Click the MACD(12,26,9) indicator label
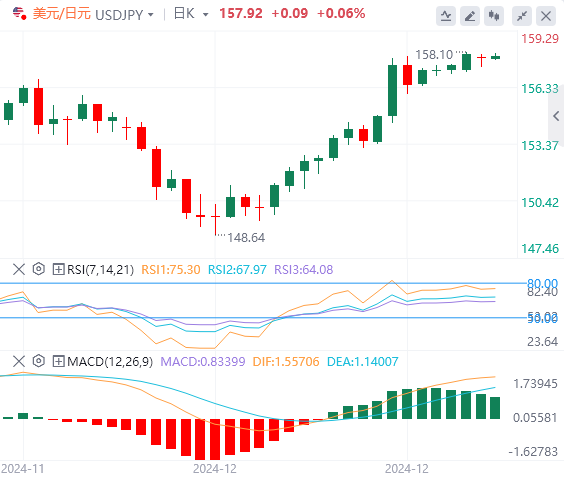The image size is (564, 480). pyautogui.click(x=110, y=362)
